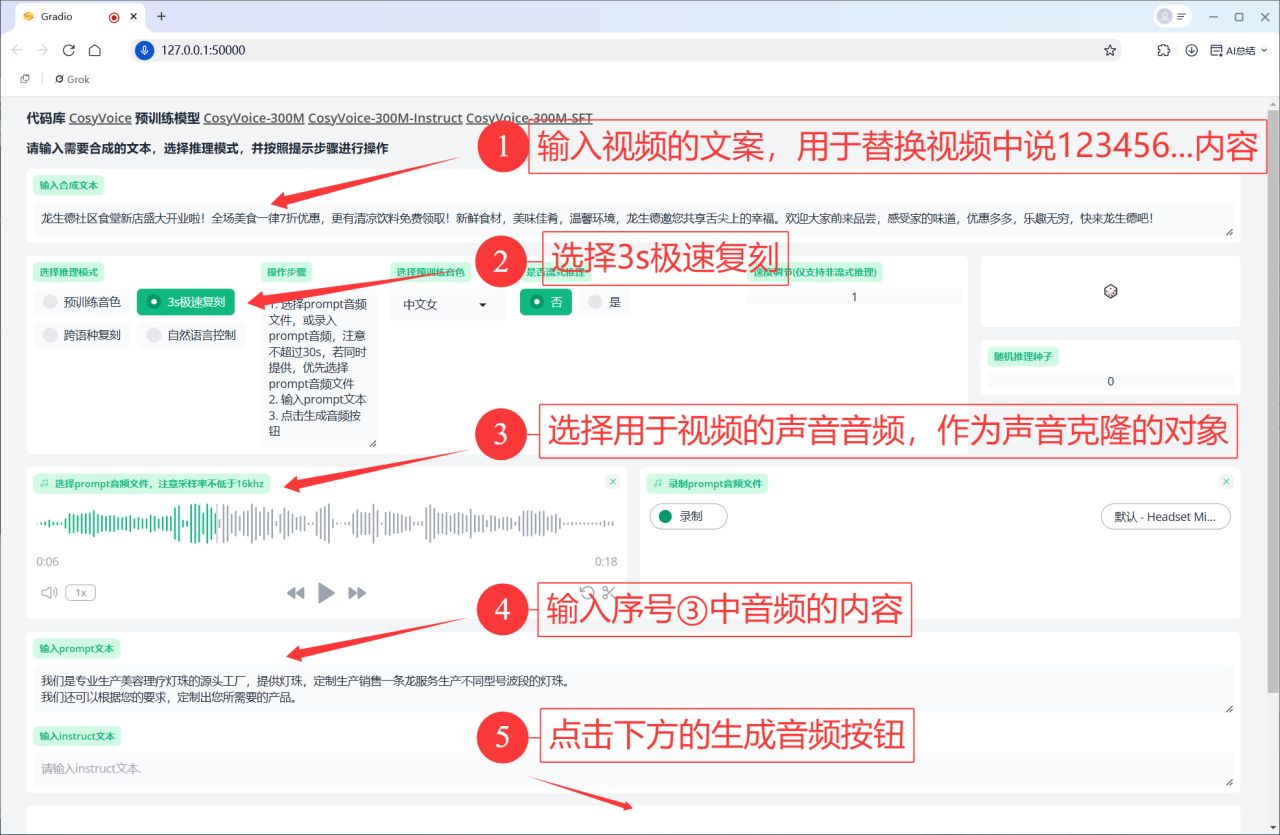The width and height of the screenshot is (1280, 835).
Task: Open a new browser tab
Action: click(x=161, y=17)
